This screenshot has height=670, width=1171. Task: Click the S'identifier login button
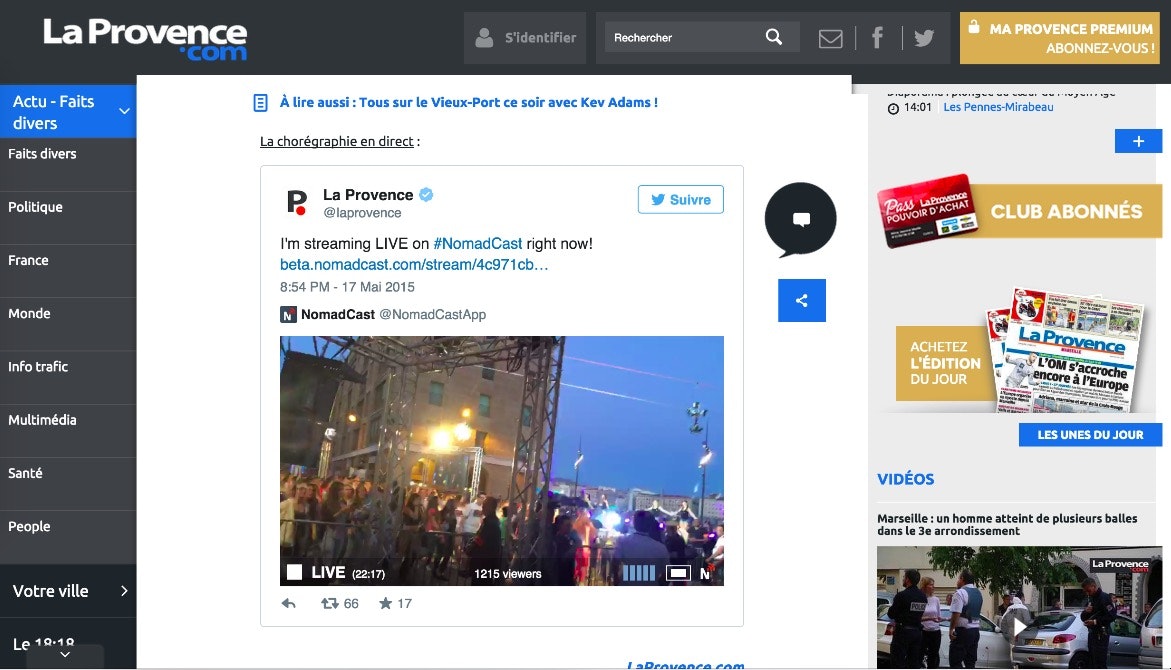tap(525, 38)
